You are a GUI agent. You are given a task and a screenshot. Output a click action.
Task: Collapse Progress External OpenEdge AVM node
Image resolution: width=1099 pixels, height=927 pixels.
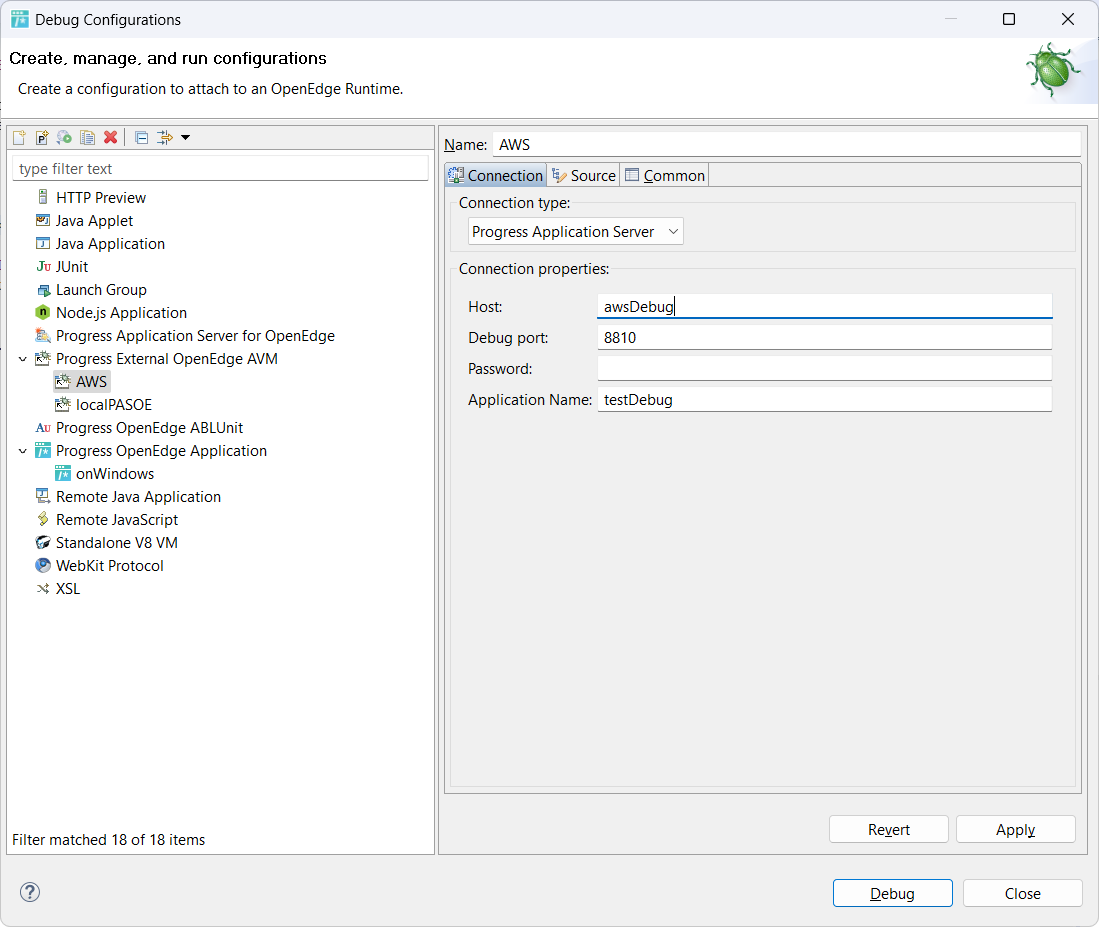(x=22, y=359)
